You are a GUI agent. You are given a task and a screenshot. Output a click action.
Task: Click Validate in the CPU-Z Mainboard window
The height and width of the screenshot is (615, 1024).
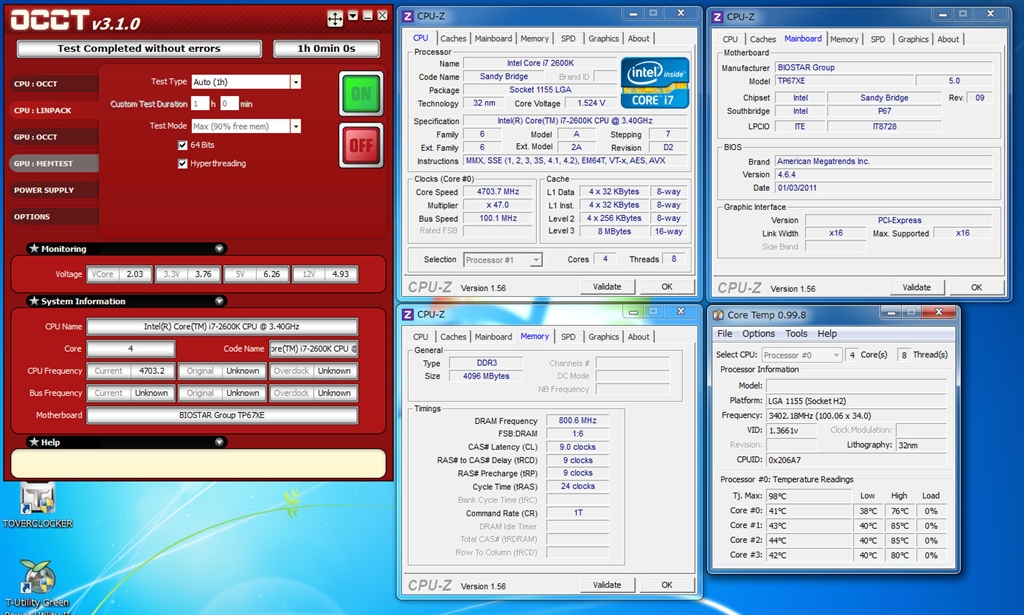click(916, 287)
